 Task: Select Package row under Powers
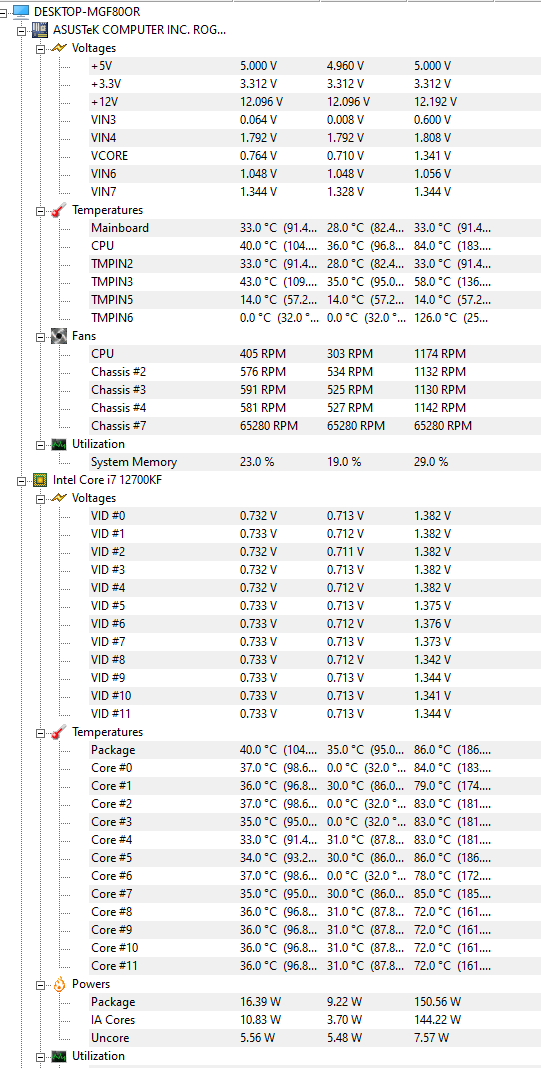pos(314,1002)
